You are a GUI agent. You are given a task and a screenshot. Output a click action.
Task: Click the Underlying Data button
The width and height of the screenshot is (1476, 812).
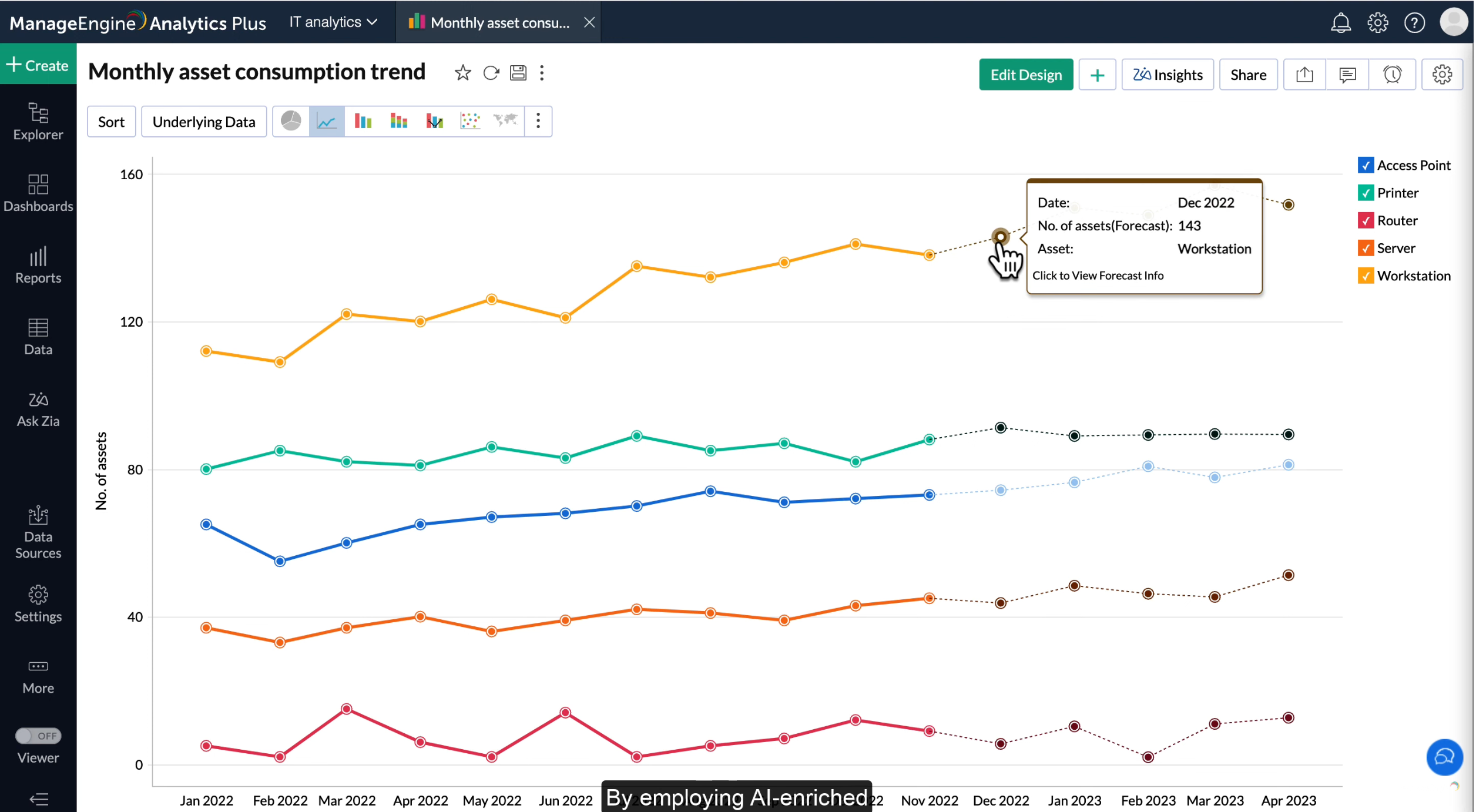click(204, 122)
